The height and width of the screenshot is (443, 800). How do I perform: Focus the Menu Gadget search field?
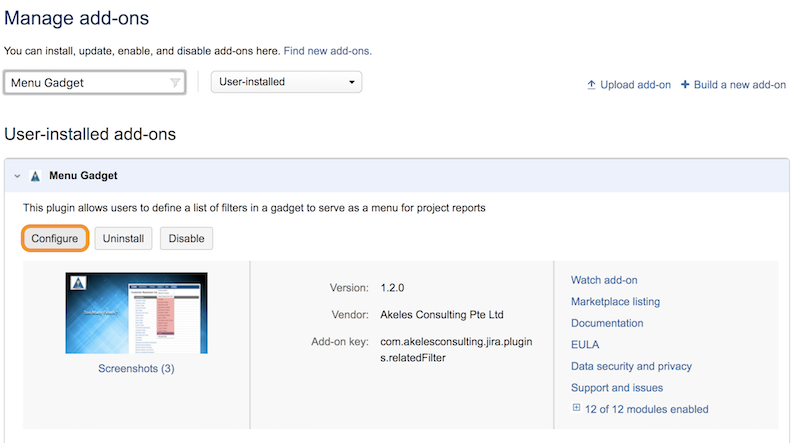coord(85,83)
